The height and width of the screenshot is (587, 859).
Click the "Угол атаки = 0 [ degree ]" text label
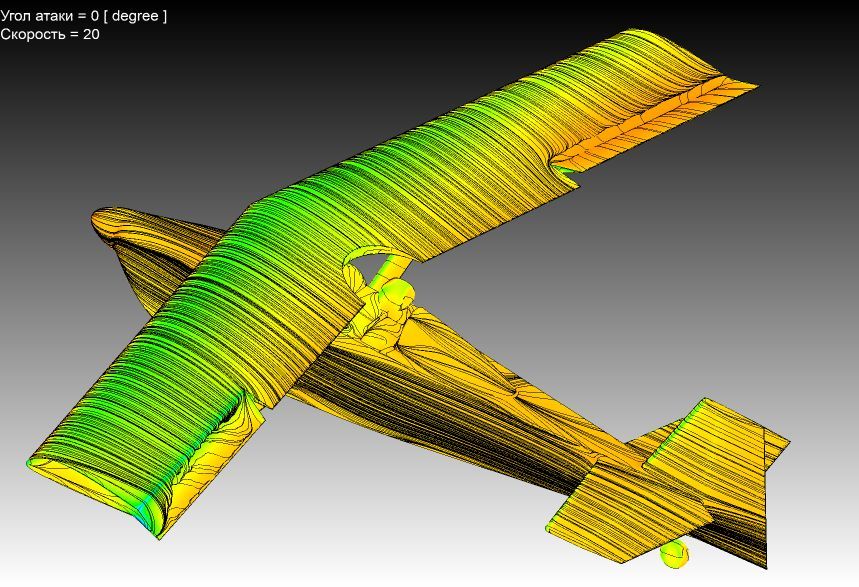click(x=84, y=16)
